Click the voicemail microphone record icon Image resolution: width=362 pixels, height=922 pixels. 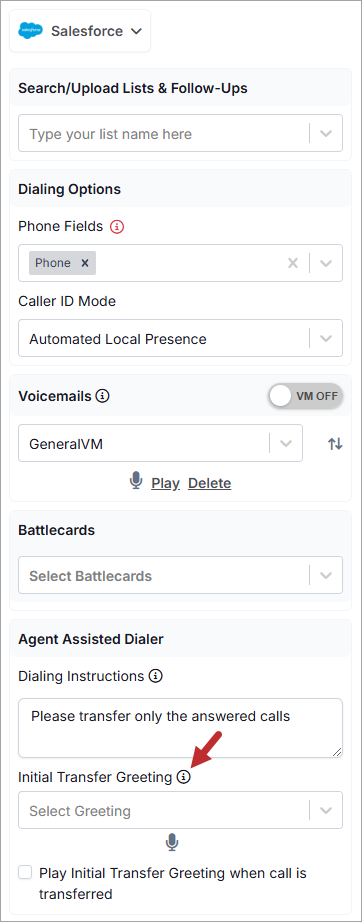[x=136, y=482]
